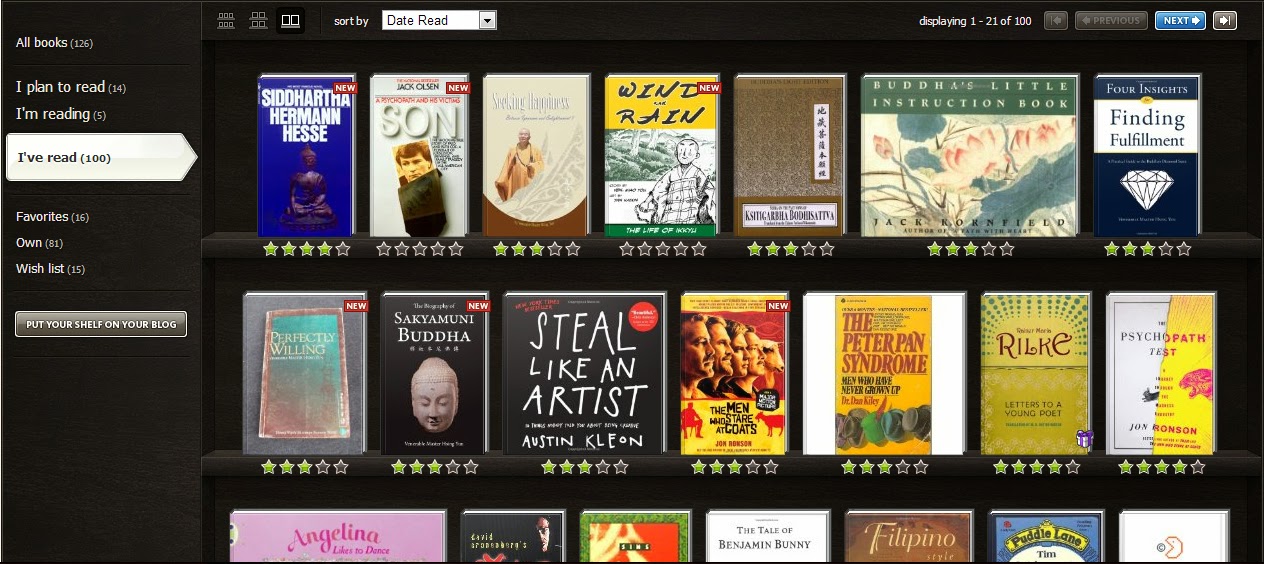Click NEW badge on Sakyamuni Buddha cover
Screen dimensions: 1264x564
click(478, 306)
